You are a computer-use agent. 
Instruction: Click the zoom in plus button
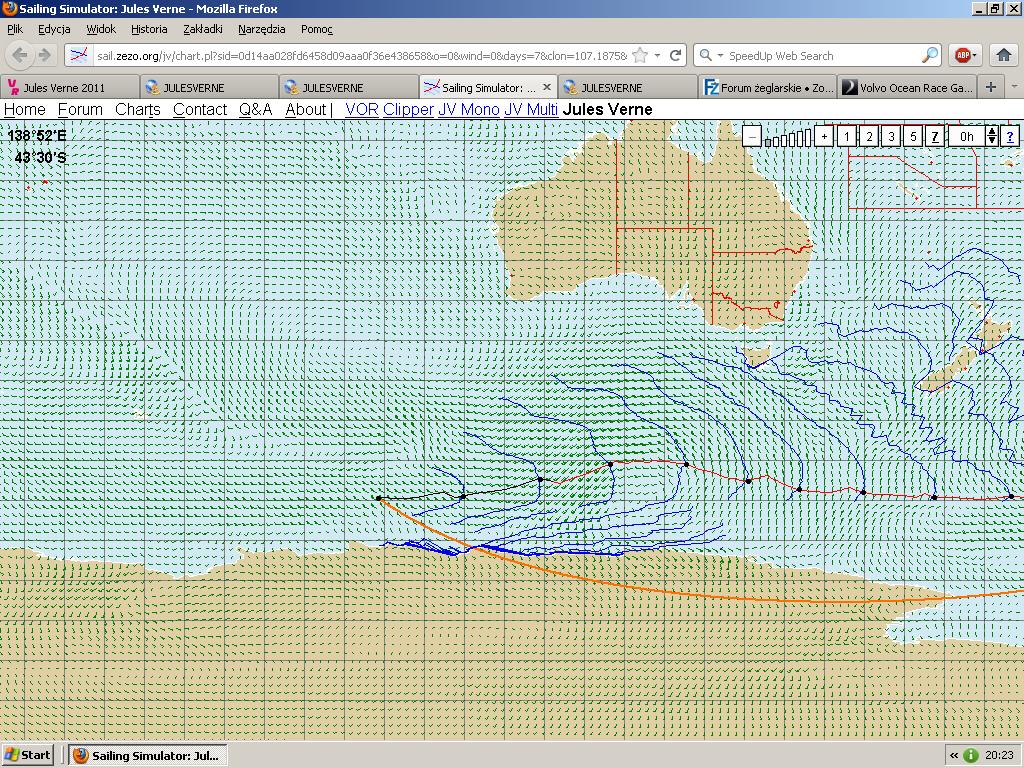pos(824,137)
